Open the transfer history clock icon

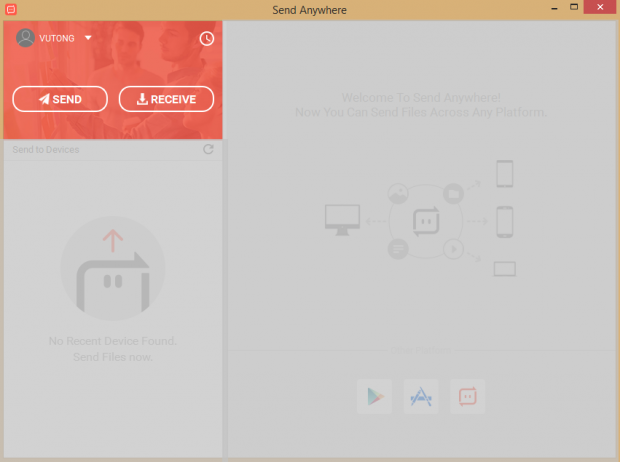click(x=207, y=38)
